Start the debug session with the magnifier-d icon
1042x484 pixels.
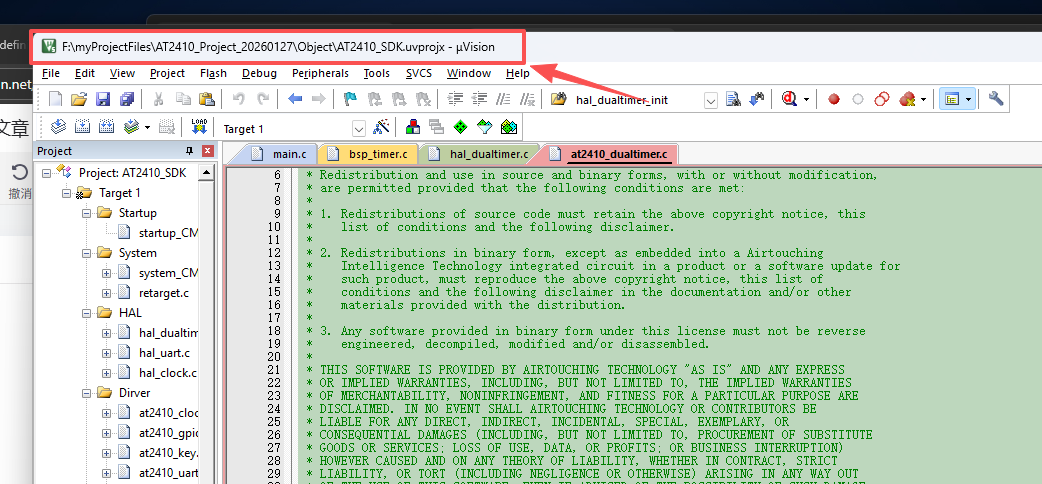tap(789, 99)
